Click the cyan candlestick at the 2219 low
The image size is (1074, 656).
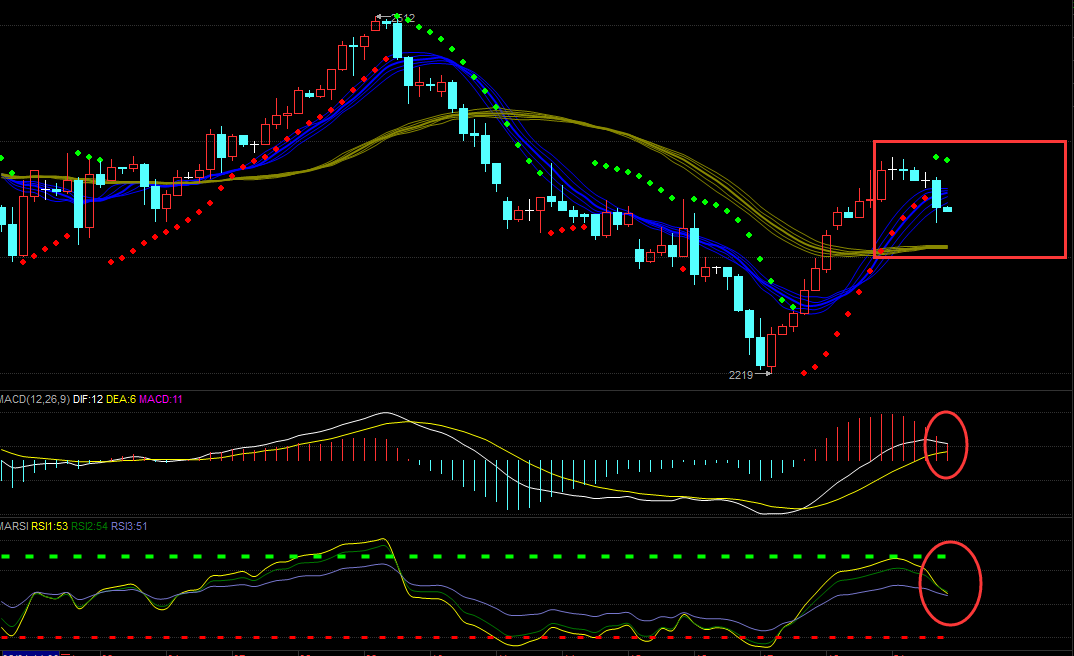tap(761, 351)
